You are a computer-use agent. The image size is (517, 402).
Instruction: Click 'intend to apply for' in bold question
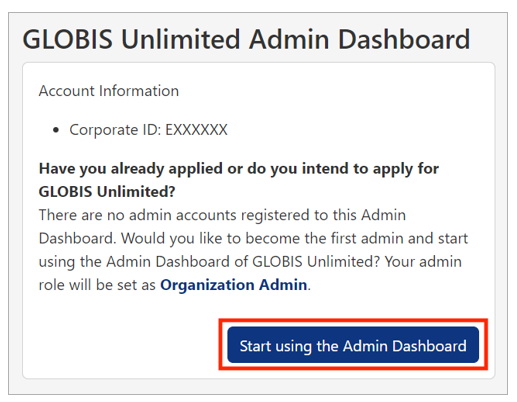click(370, 169)
